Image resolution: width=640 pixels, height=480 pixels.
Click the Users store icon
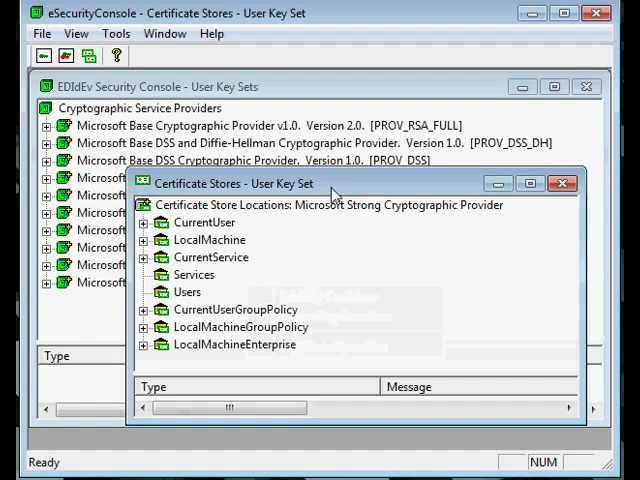pos(161,292)
